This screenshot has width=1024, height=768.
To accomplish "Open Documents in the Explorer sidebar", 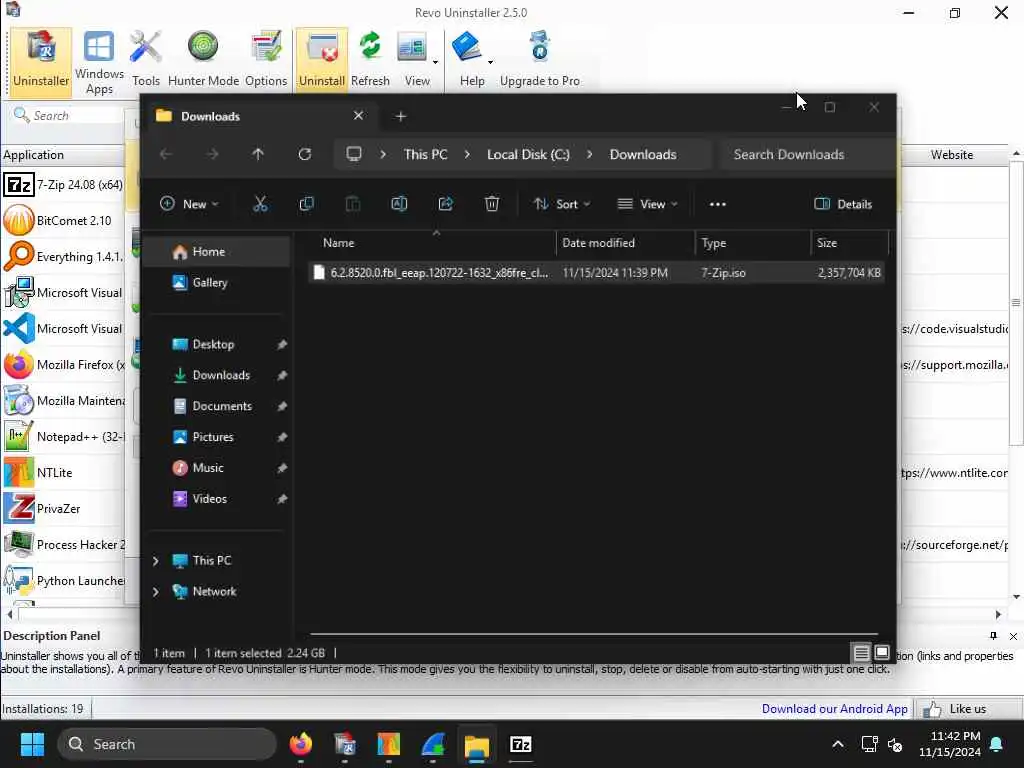I will [x=217, y=406].
